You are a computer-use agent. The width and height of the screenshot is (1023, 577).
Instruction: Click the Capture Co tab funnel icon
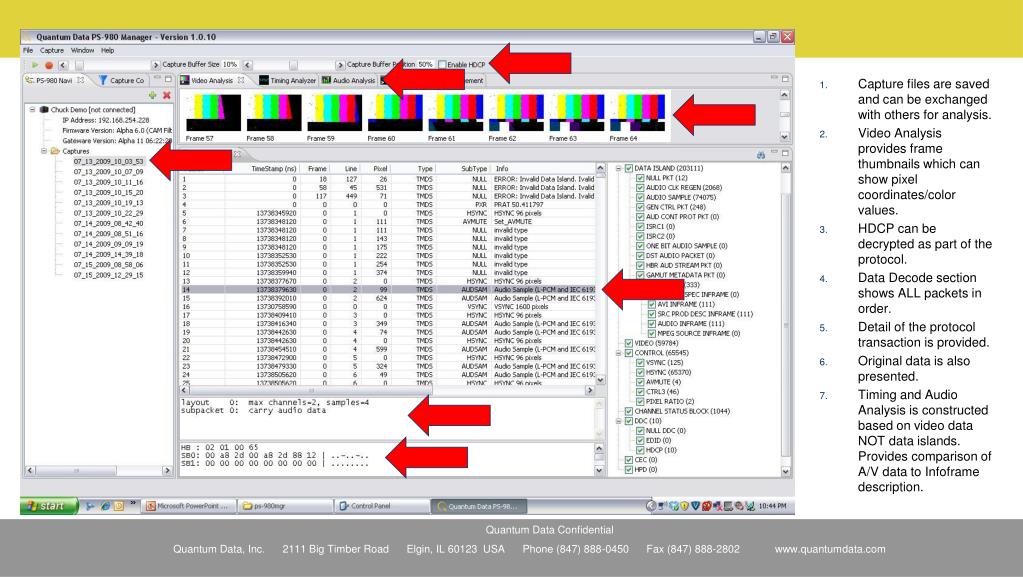[x=103, y=80]
